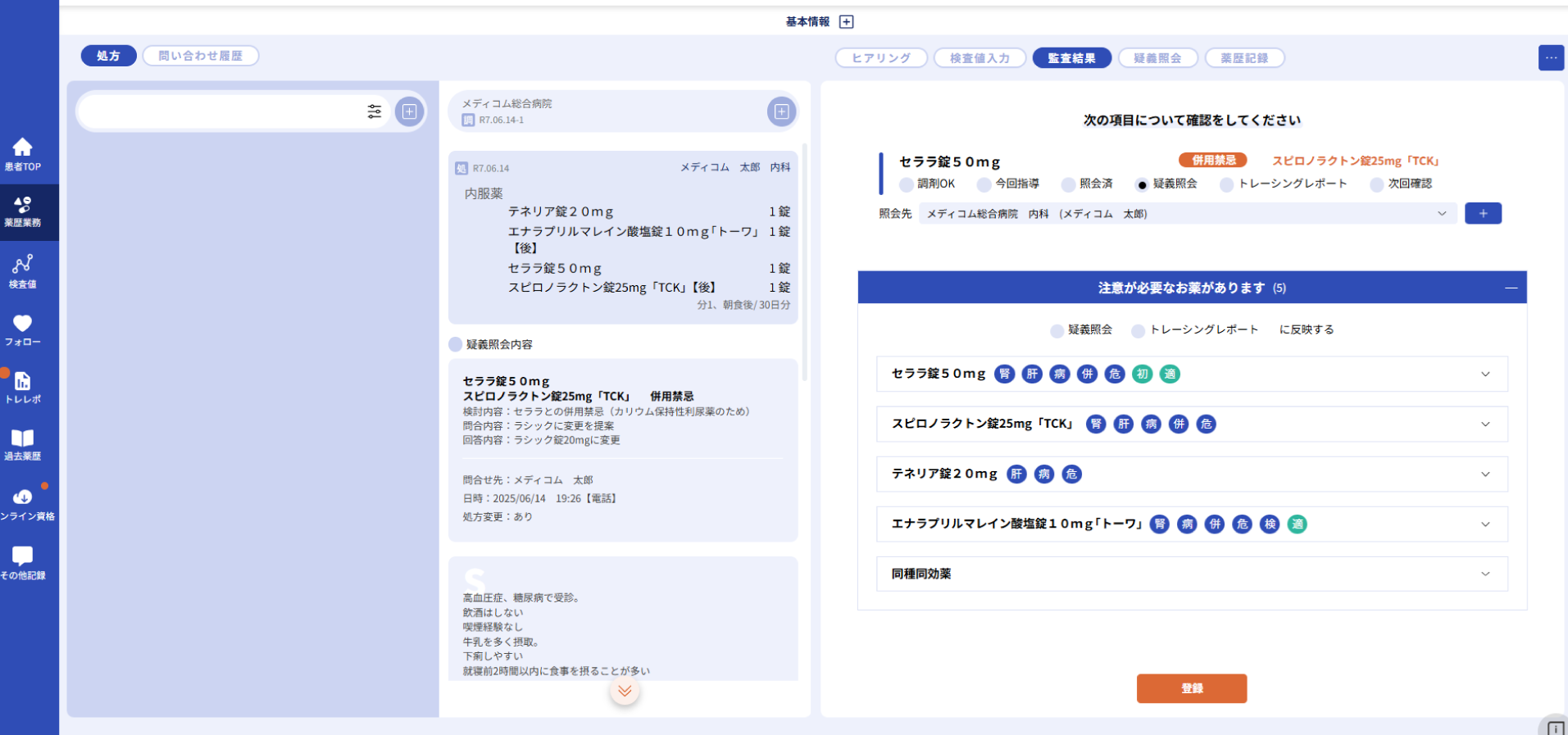
Task: Select the 次回確認 radio button
Action: click(1377, 184)
